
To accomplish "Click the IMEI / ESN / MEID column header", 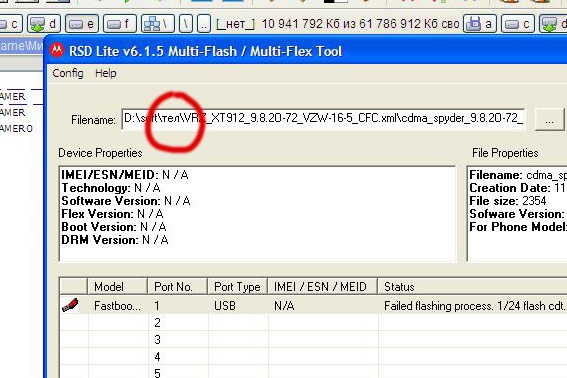I will click(x=323, y=287).
